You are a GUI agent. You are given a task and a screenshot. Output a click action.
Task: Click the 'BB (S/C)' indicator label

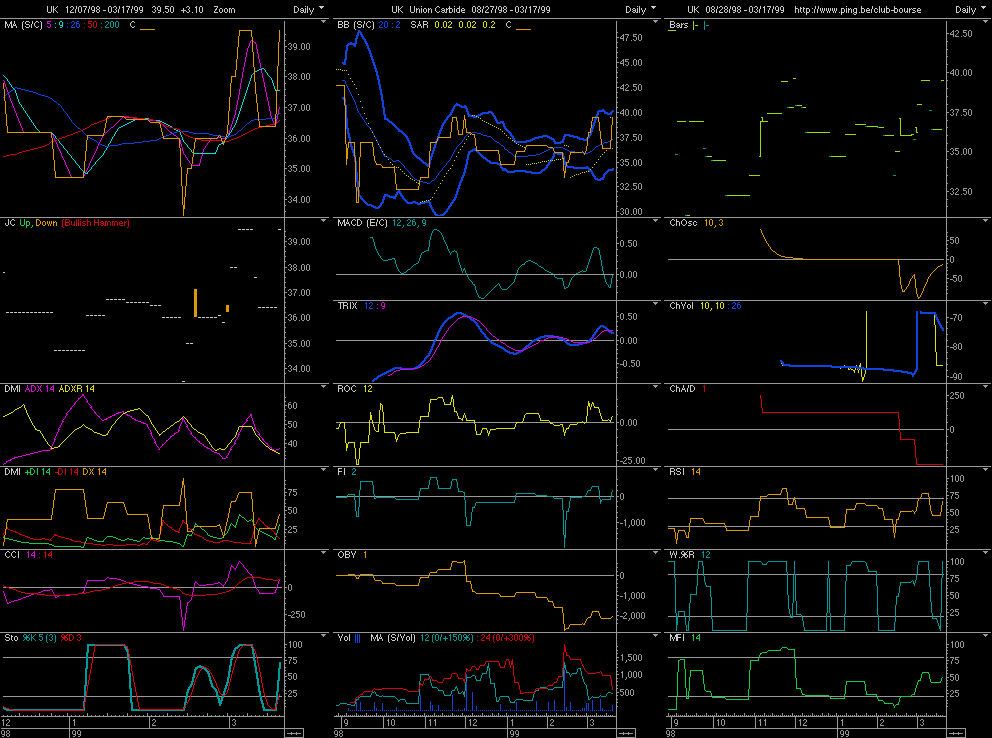[355, 25]
